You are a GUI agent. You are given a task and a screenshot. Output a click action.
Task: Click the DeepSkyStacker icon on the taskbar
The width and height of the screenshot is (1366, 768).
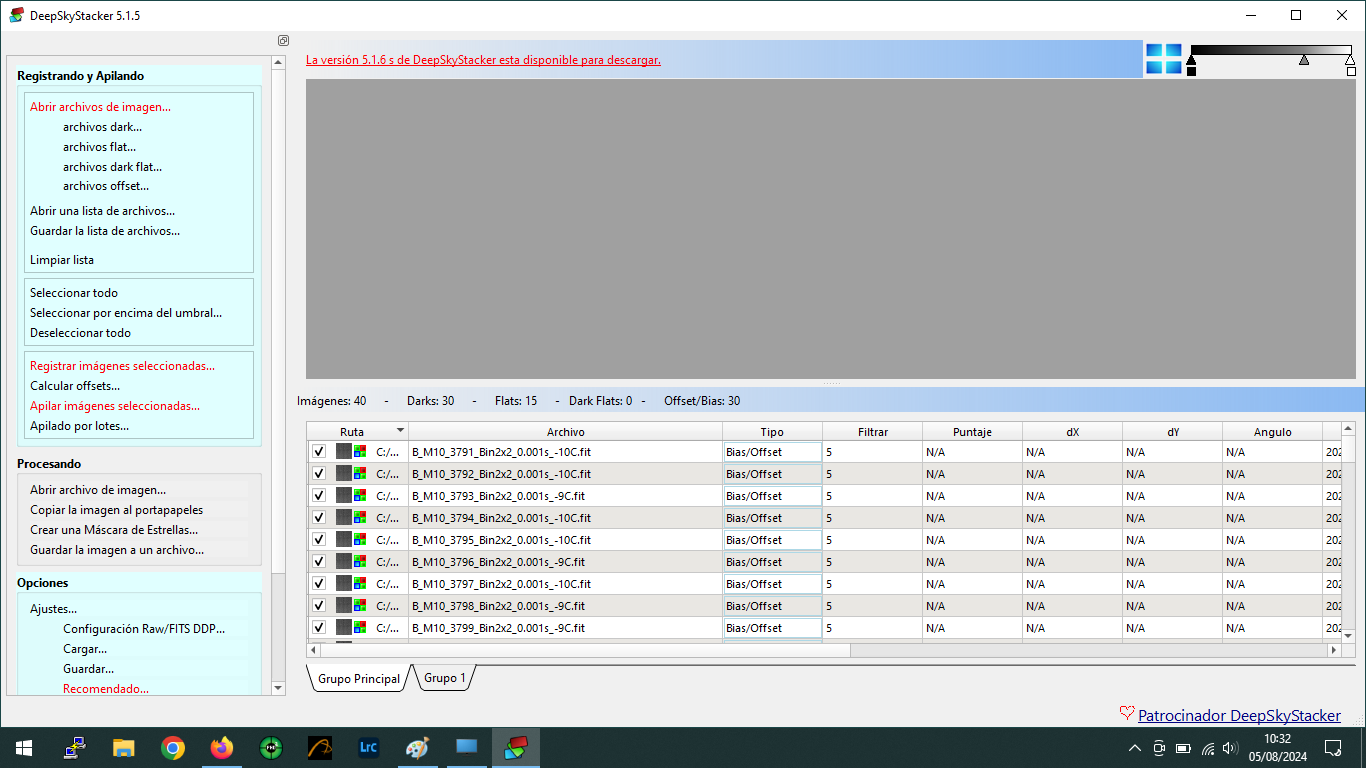point(516,748)
